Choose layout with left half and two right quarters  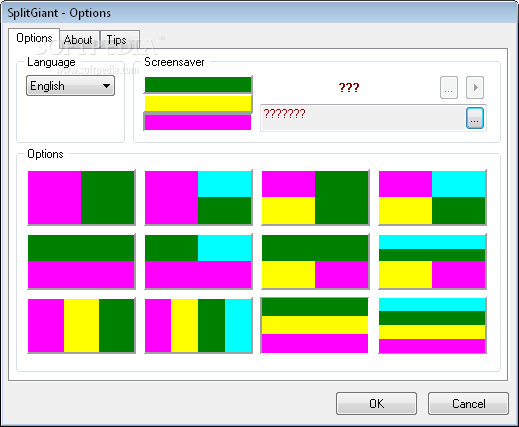pyautogui.click(x=198, y=197)
